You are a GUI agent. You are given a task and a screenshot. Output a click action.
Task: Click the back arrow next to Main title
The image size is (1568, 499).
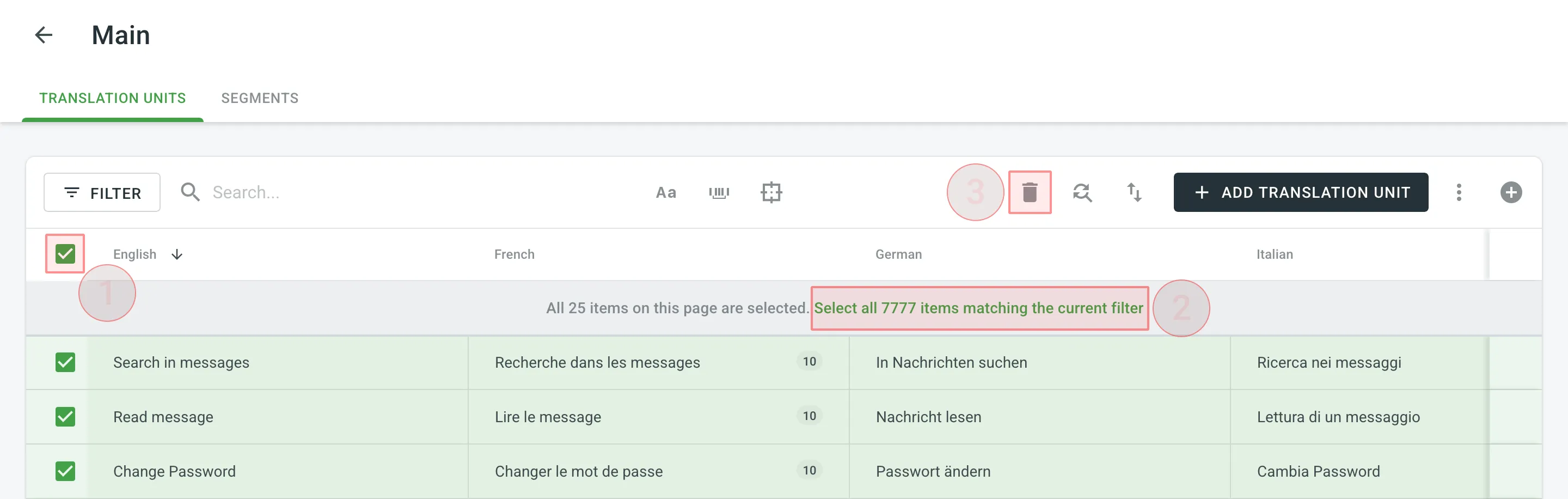43,35
